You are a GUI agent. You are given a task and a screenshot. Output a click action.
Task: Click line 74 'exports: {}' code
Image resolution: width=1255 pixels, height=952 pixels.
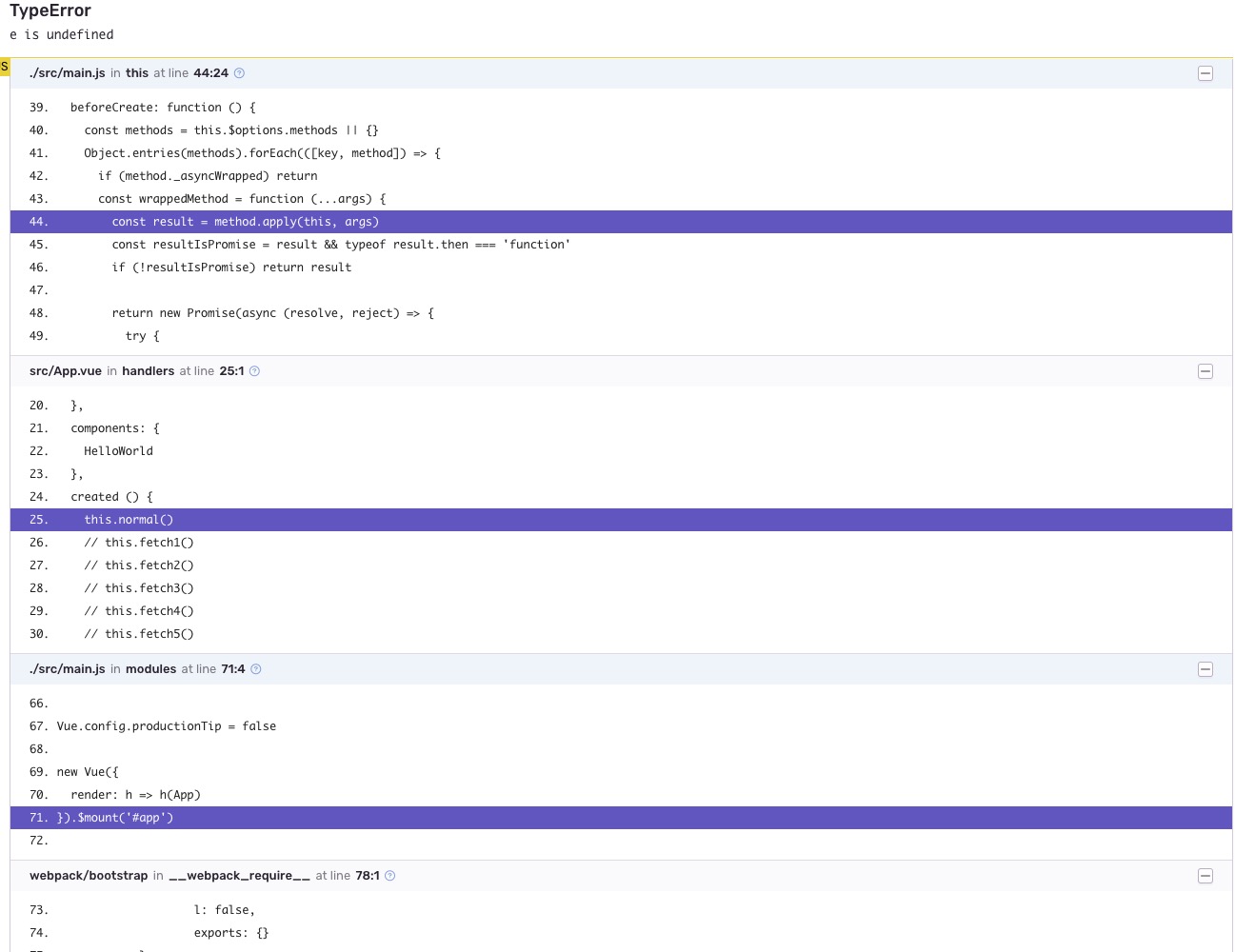tap(231, 933)
